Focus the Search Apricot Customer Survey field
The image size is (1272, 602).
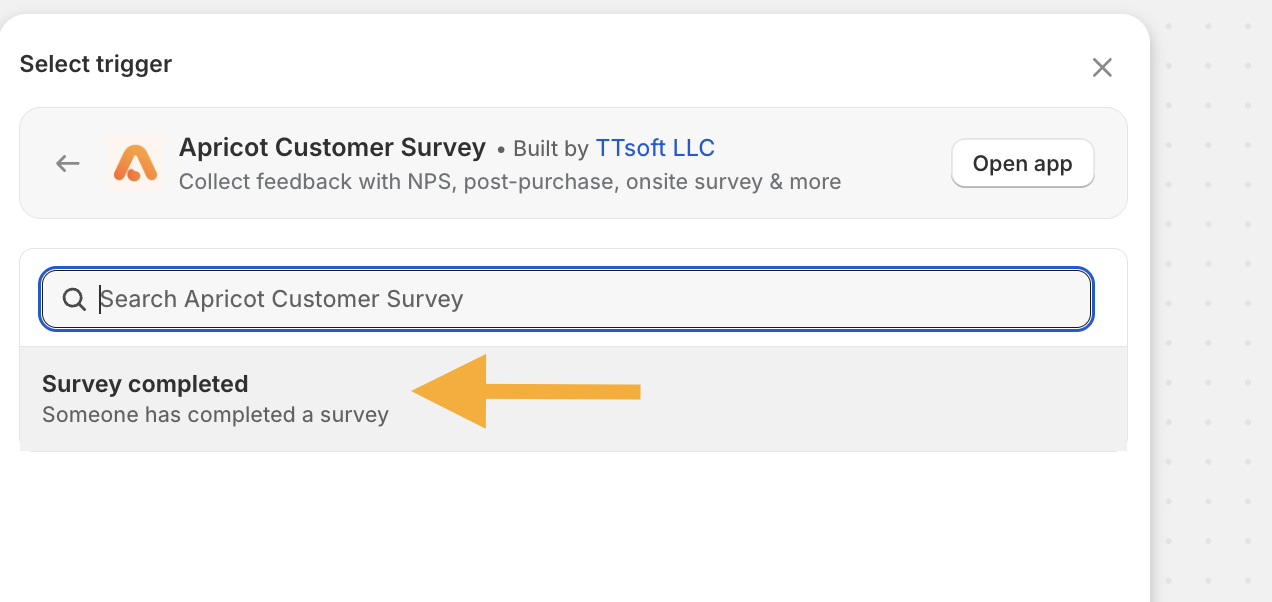point(566,299)
